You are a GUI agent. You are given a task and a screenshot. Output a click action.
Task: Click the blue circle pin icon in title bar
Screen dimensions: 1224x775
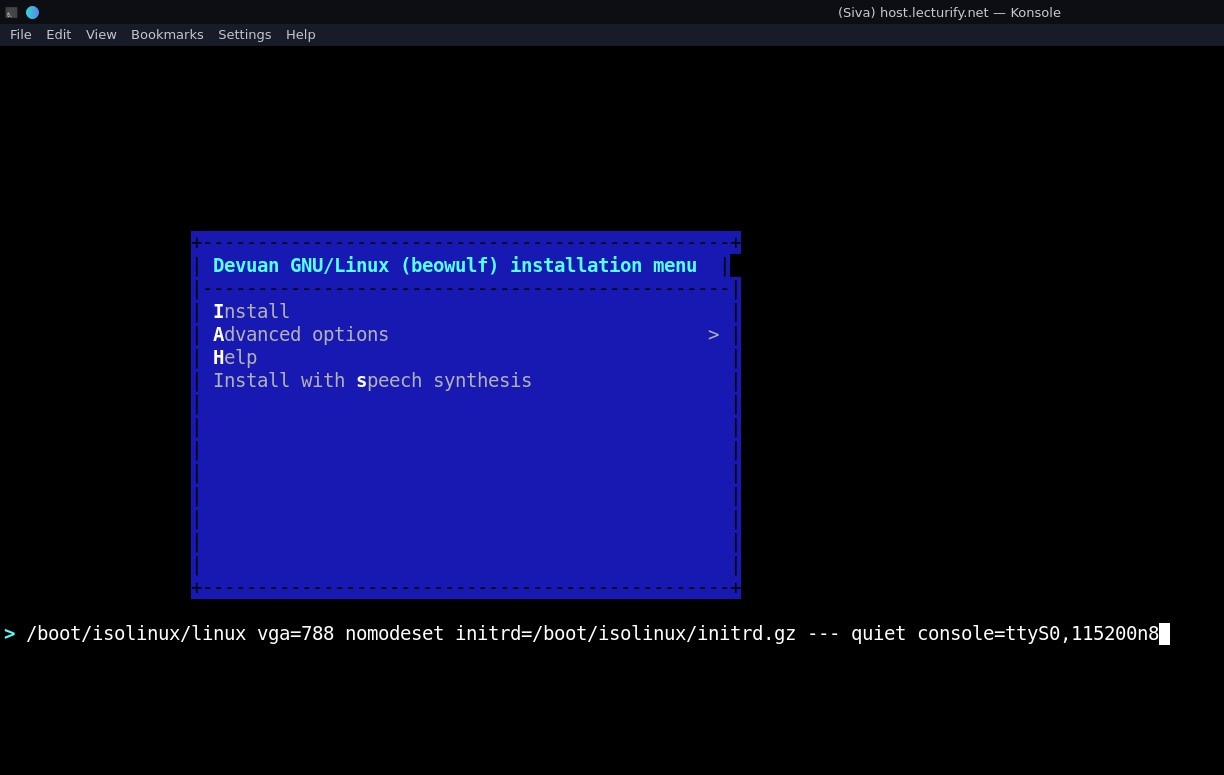(x=32, y=12)
